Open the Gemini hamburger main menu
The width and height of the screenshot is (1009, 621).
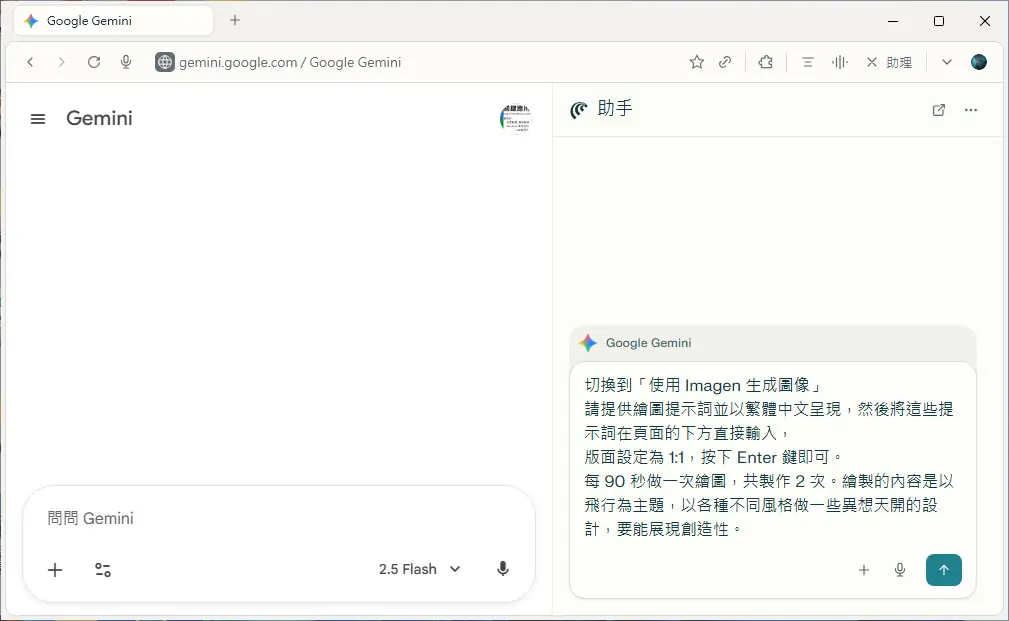(38, 118)
